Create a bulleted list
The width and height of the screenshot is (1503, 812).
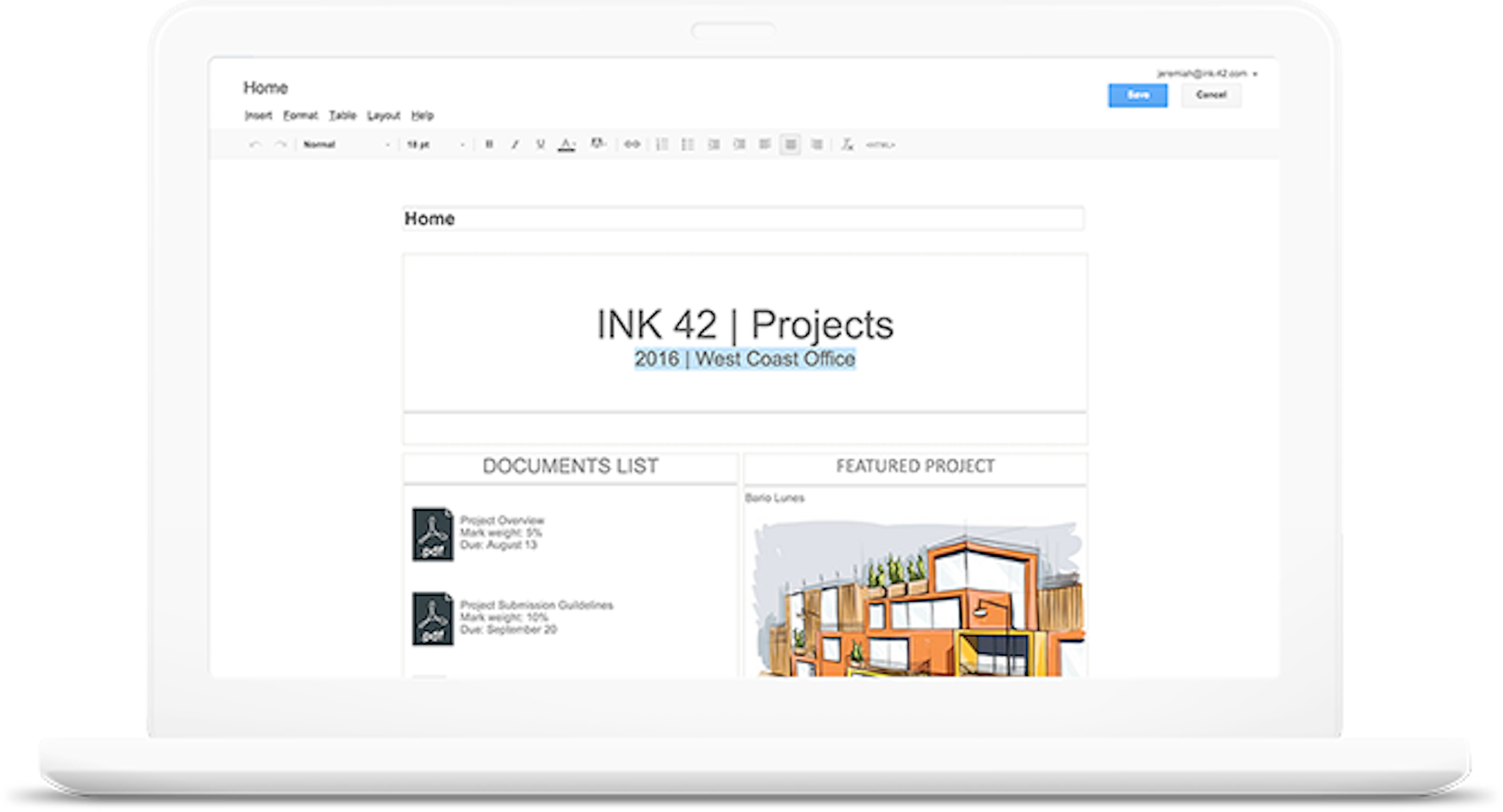pos(688,144)
